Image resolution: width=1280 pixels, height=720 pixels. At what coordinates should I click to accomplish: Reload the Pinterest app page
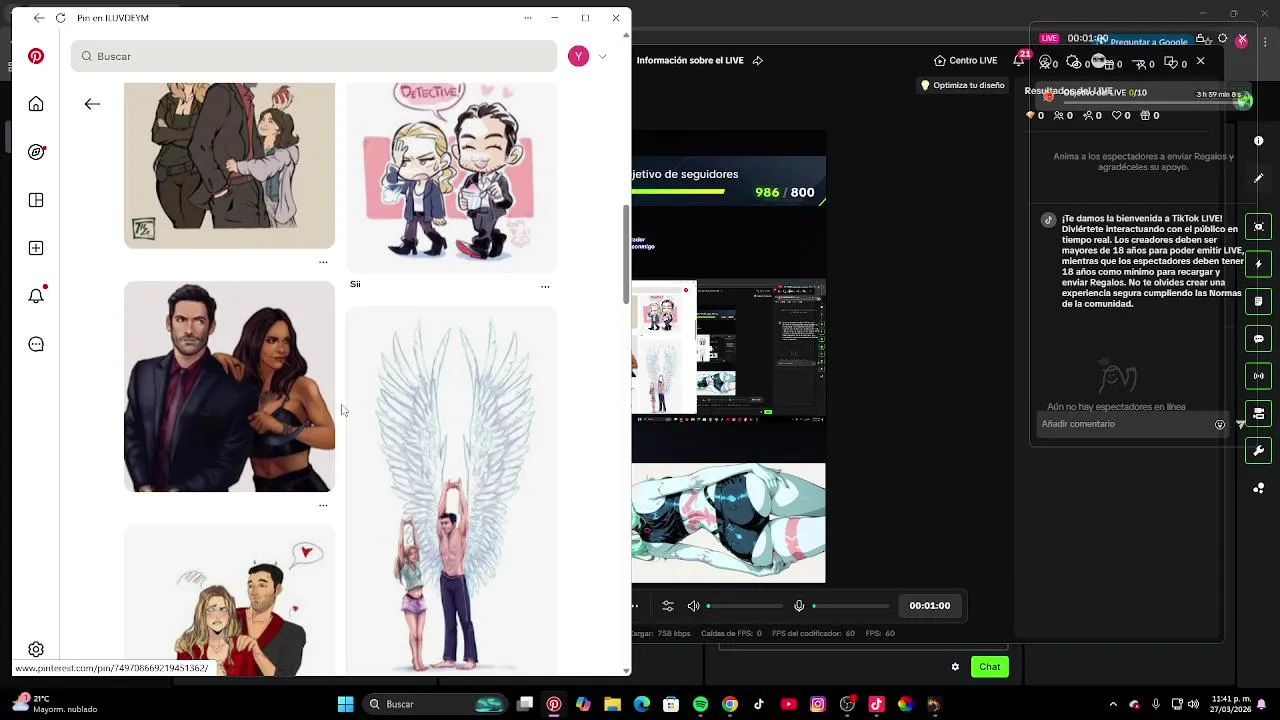click(60, 18)
